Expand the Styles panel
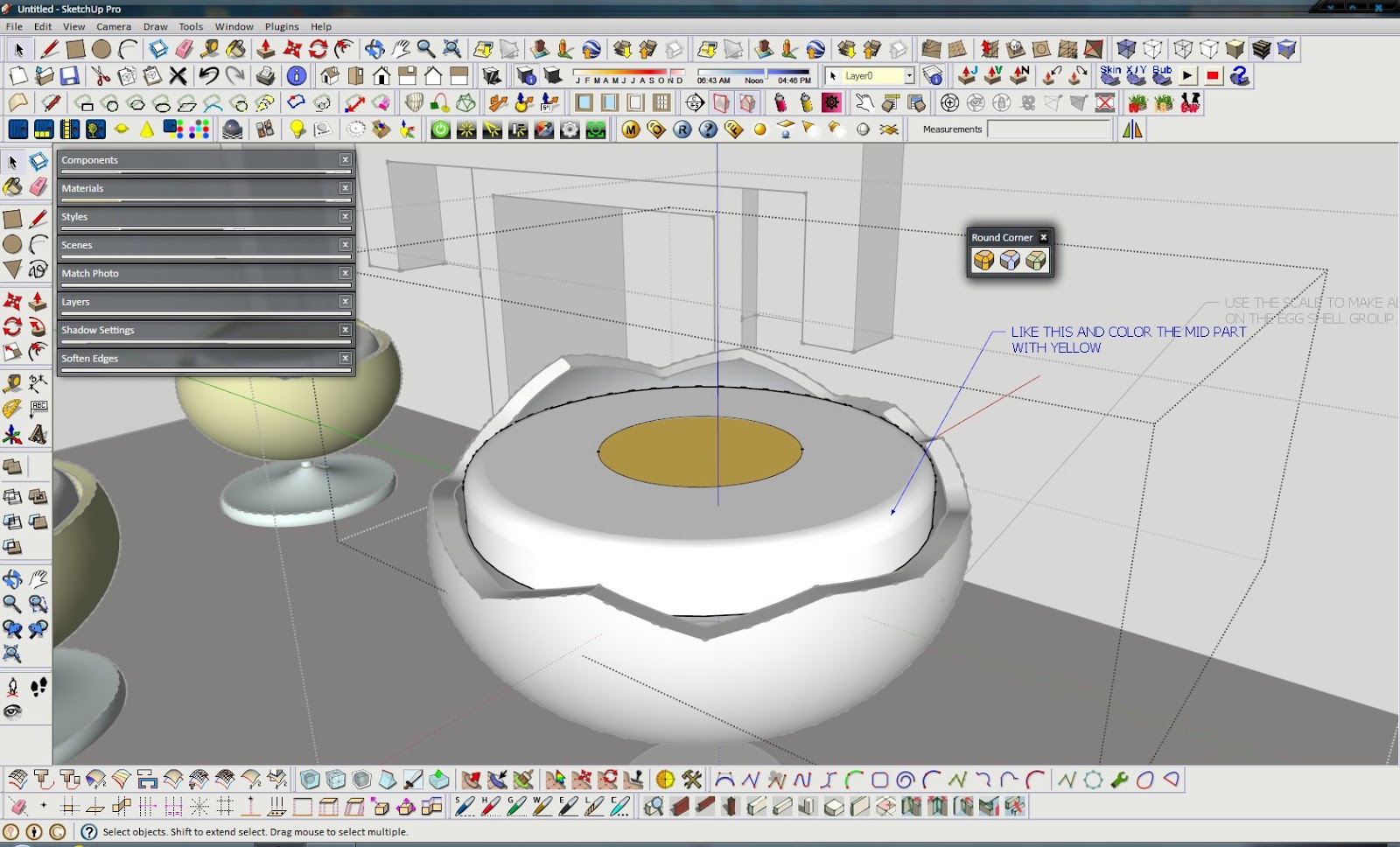1400x847 pixels. 206,217
